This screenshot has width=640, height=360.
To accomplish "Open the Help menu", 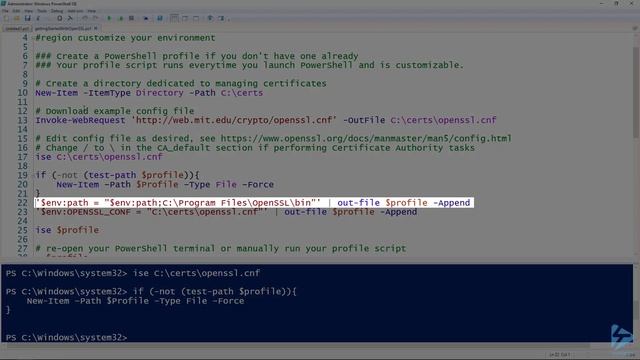I will pos(91,11).
